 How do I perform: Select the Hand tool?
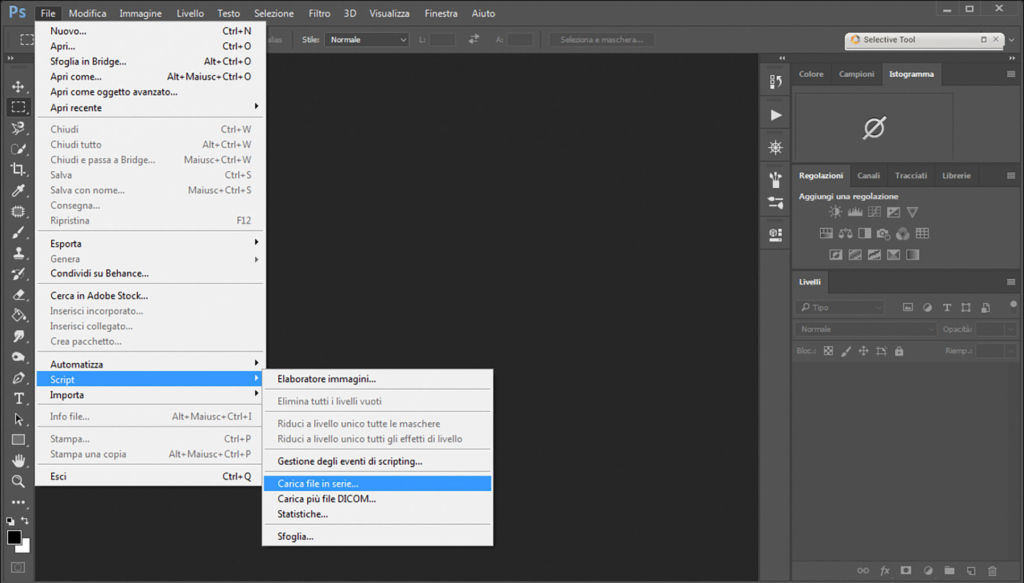pyautogui.click(x=18, y=461)
